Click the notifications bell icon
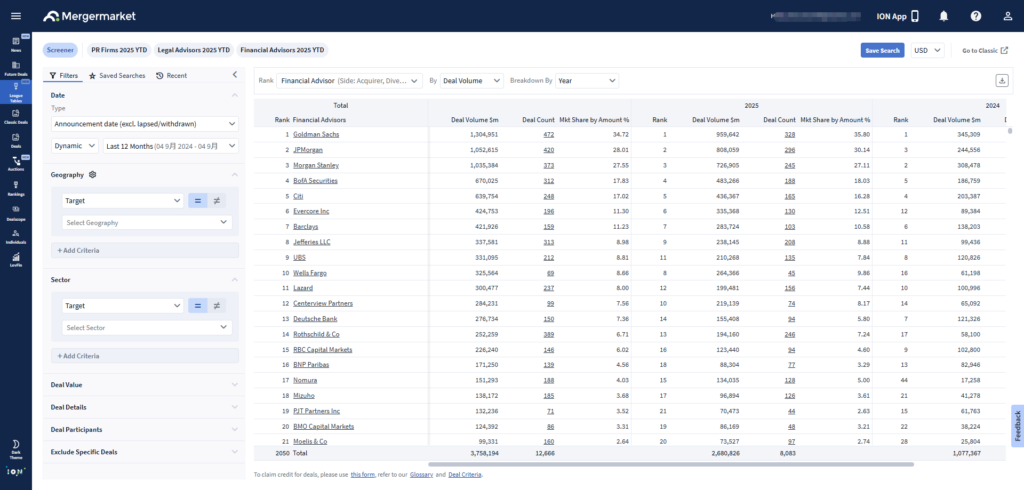 click(943, 16)
